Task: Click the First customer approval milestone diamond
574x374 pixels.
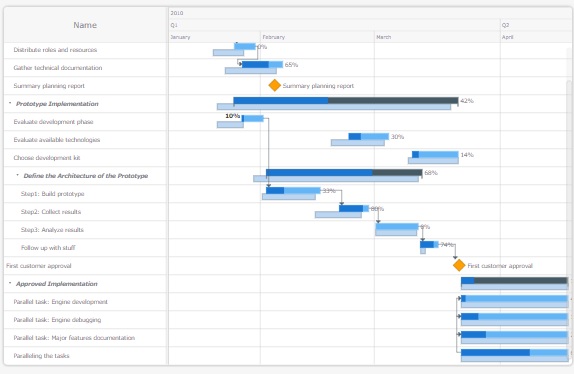Action: [x=459, y=265]
